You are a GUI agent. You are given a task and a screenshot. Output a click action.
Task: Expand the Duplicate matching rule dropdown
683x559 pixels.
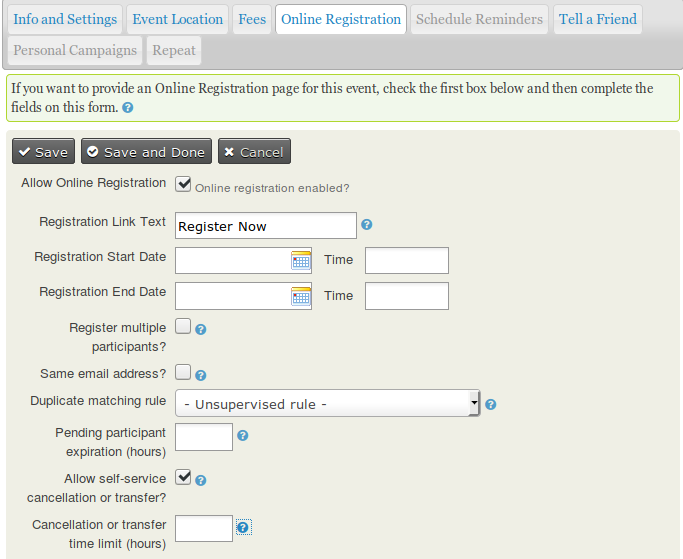coord(328,404)
